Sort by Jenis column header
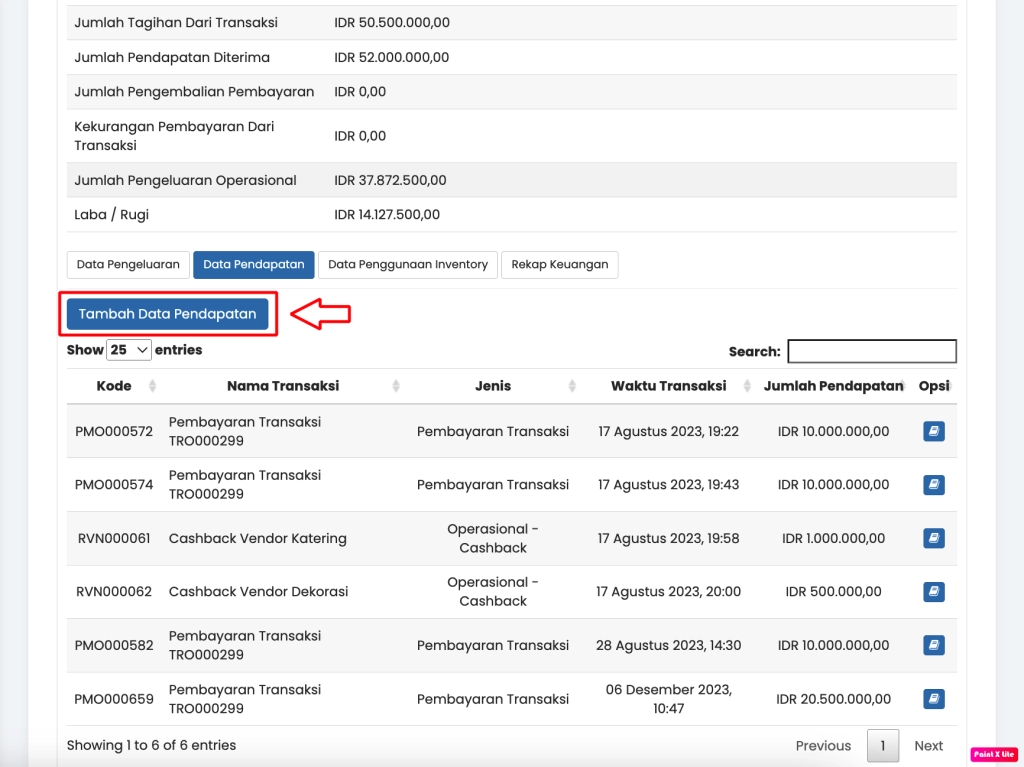The width and height of the screenshot is (1024, 767). tap(493, 386)
